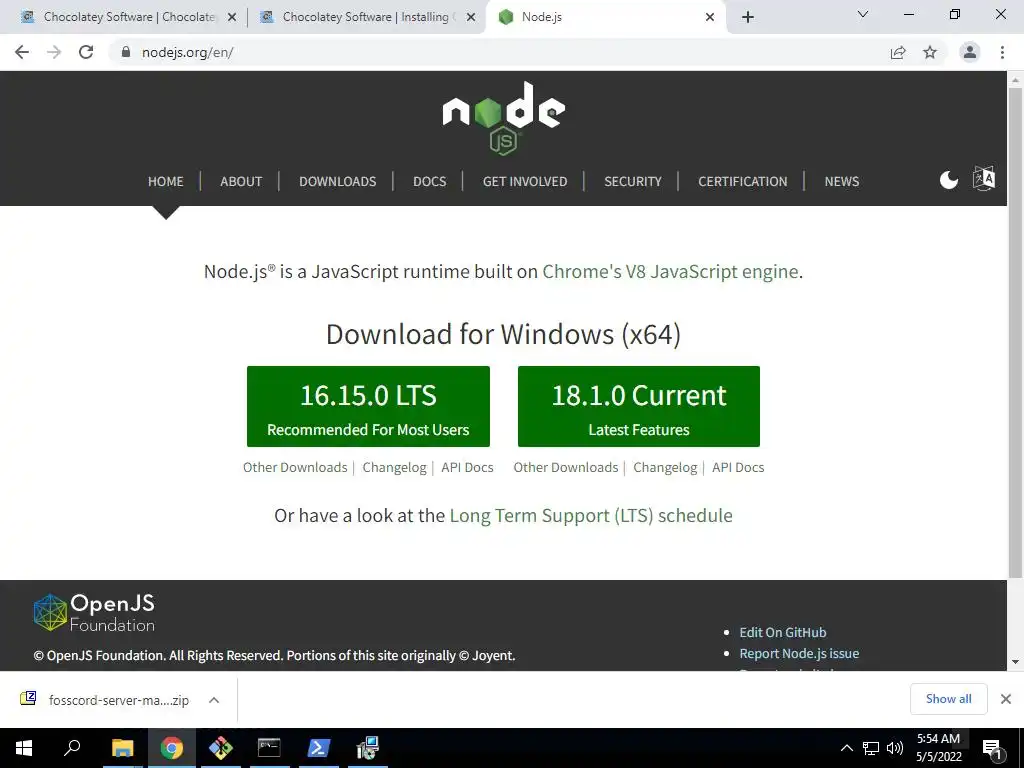The image size is (1024, 768).
Task: Click Edit On GitHub link
Action: coord(782,632)
